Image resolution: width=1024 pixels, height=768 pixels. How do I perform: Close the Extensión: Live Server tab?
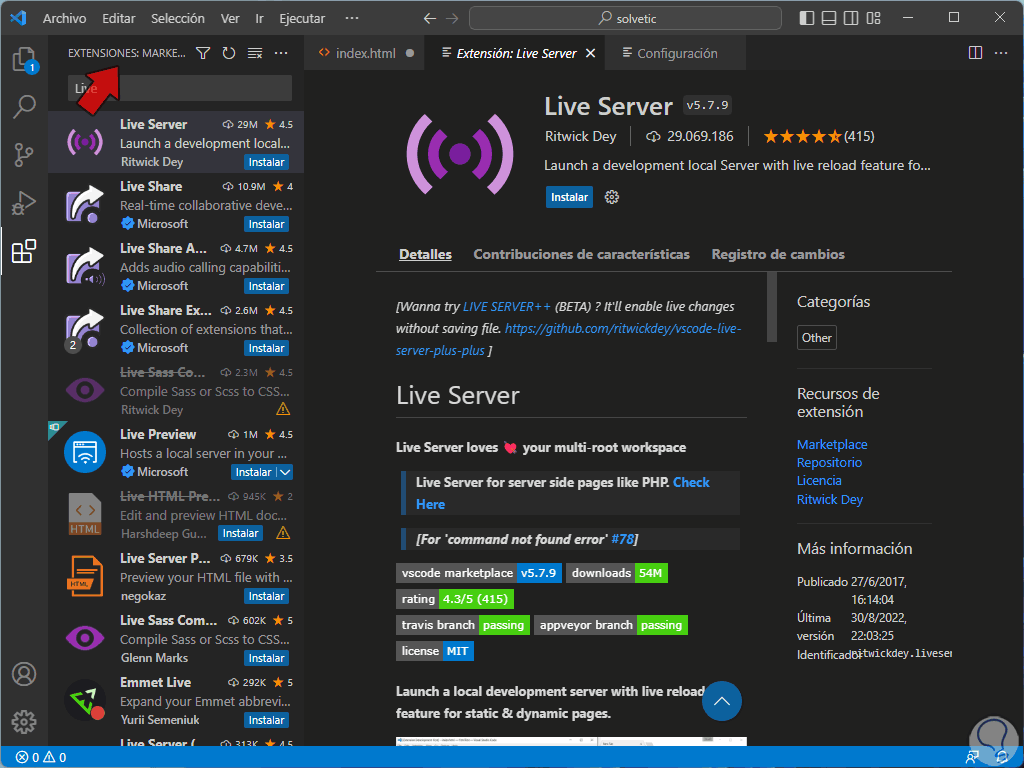590,53
